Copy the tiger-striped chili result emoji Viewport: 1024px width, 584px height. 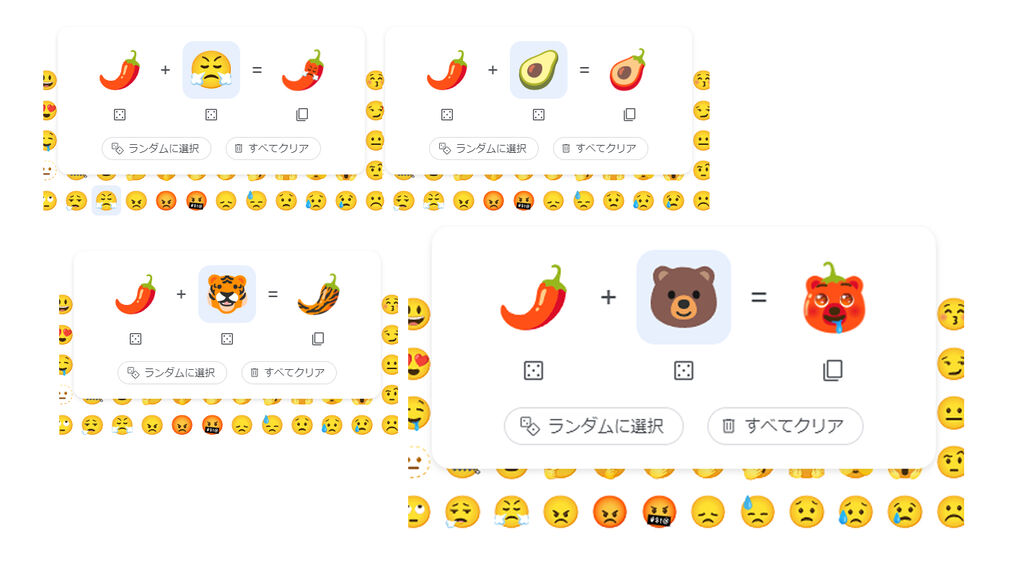(x=318, y=338)
